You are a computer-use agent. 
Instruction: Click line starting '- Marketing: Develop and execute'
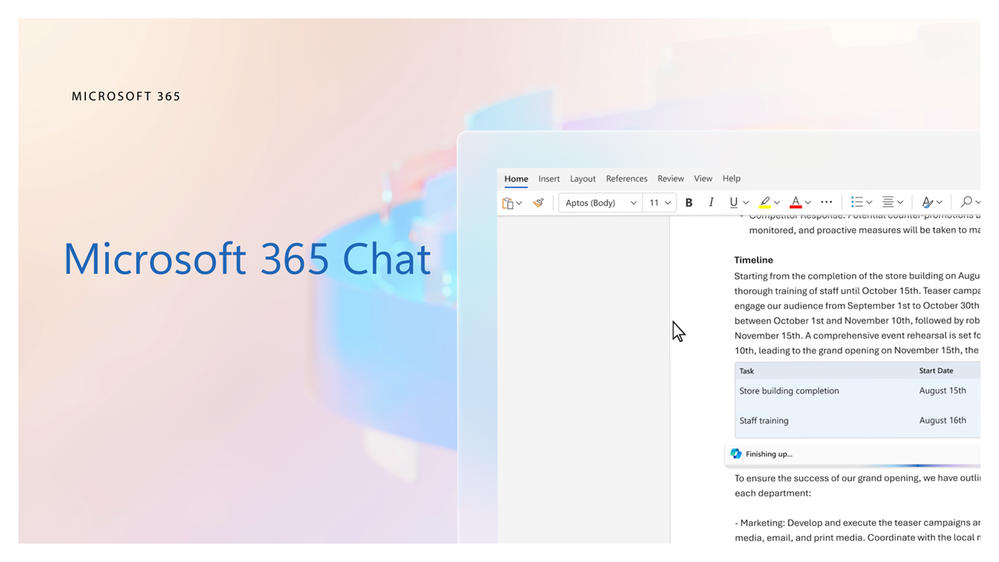pos(857,522)
